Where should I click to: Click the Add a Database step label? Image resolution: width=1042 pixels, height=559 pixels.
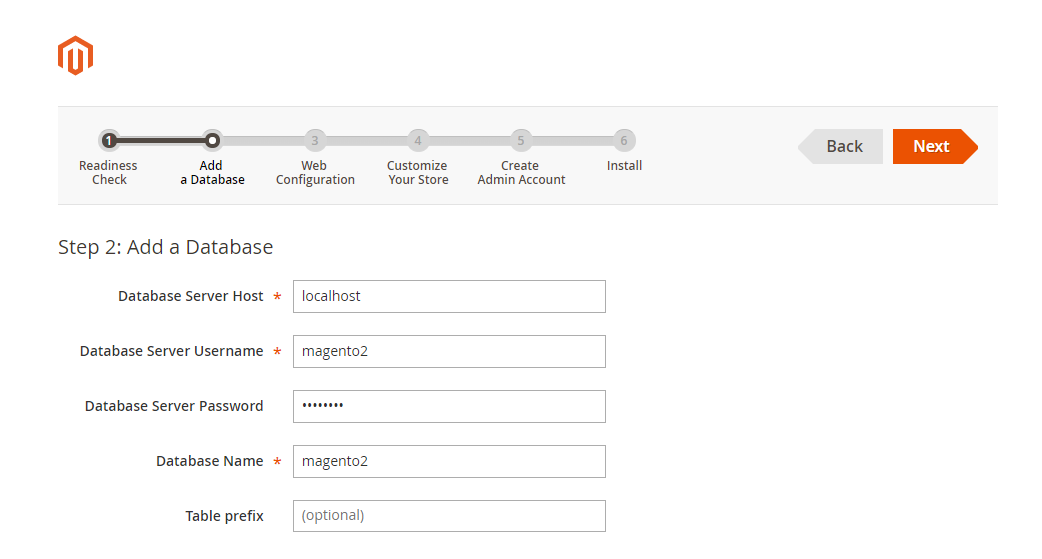[212, 173]
